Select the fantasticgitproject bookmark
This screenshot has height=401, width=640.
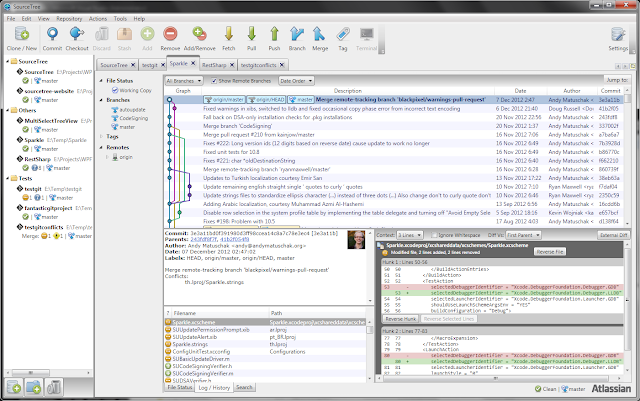tap(48, 208)
